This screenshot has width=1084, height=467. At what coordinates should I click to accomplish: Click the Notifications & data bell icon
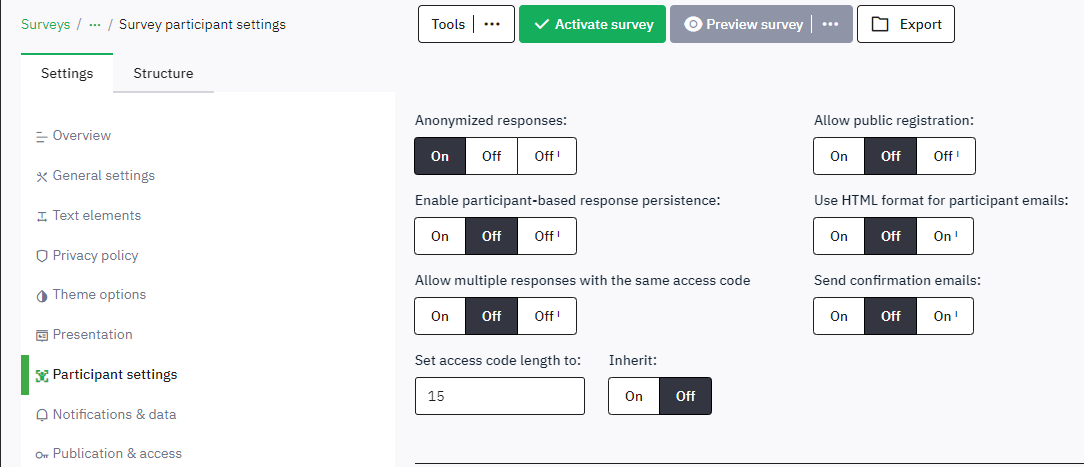pyautogui.click(x=42, y=415)
